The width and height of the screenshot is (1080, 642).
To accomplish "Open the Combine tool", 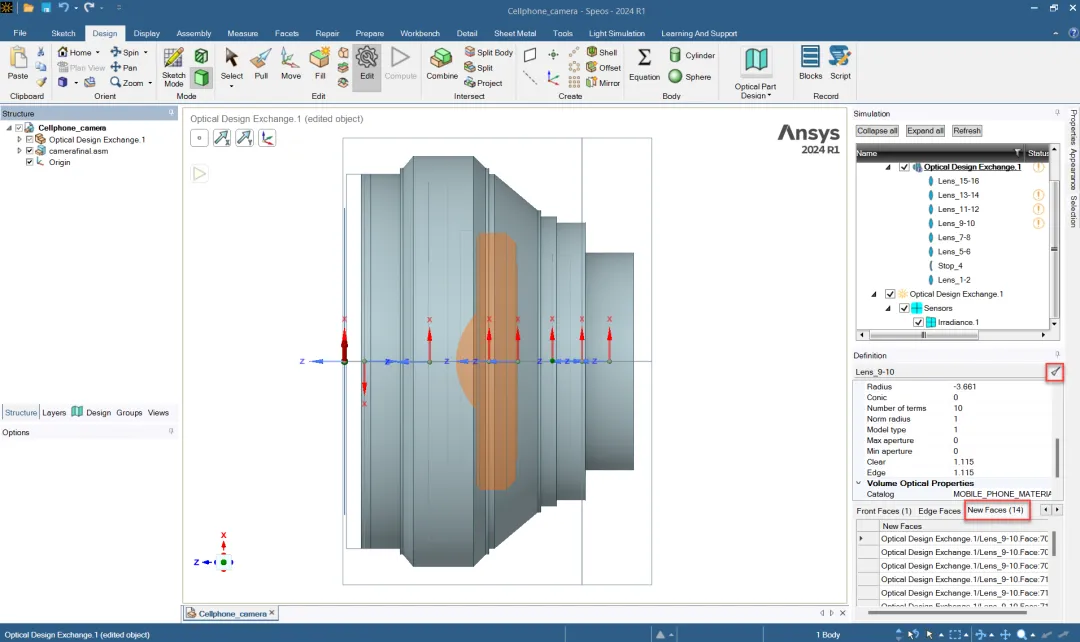I will [442, 64].
